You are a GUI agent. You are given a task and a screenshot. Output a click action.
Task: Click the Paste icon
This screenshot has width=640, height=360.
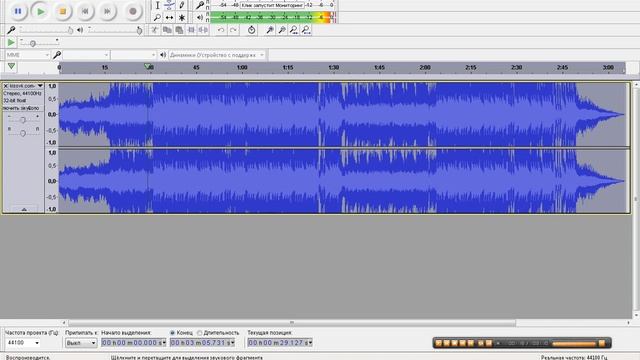[179, 30]
